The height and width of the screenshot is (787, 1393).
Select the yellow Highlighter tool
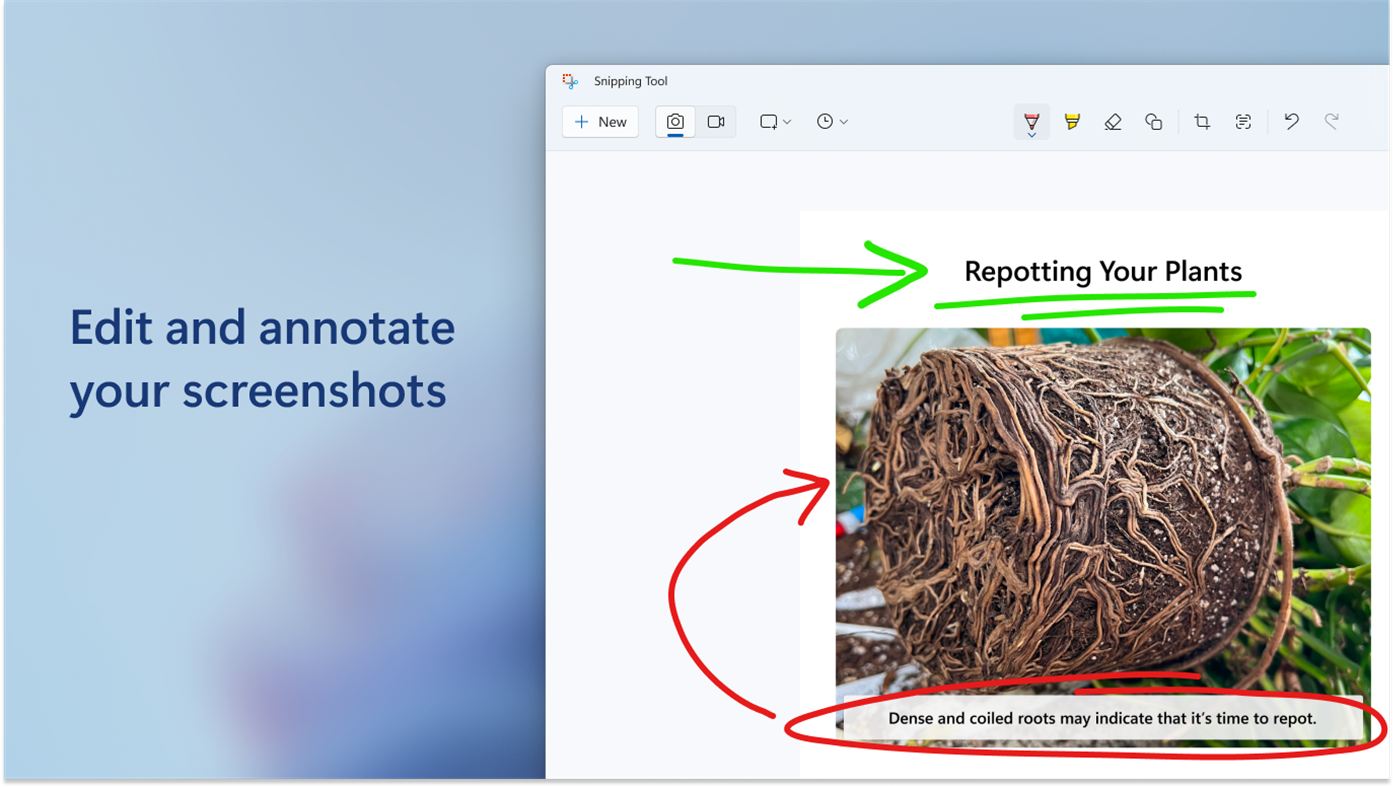tap(1071, 121)
